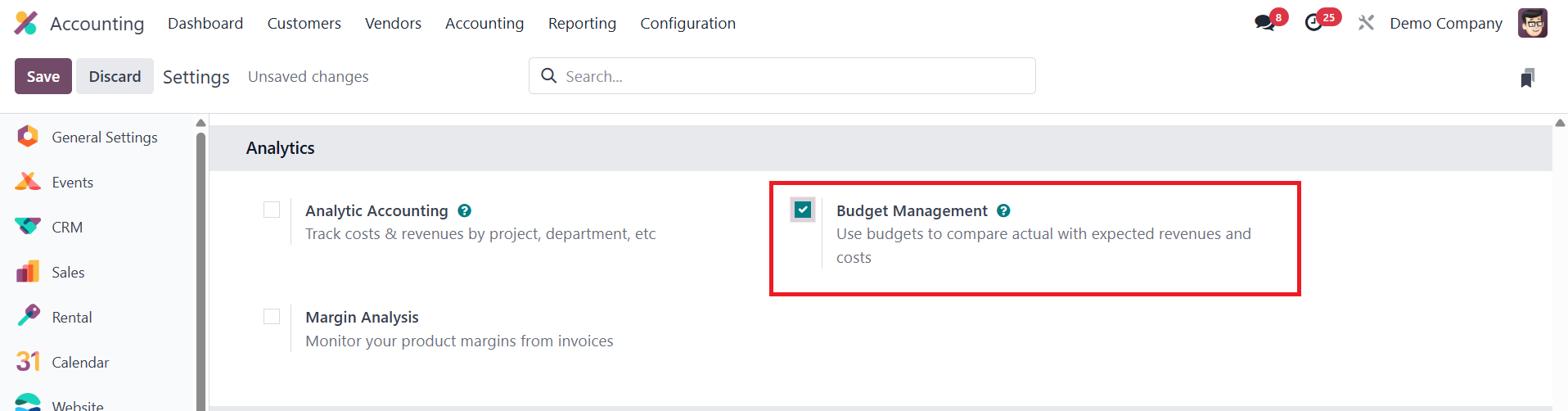Screen dimensions: 1568x411
Task: Uncheck the Budget Management checkbox
Action: [x=803, y=210]
